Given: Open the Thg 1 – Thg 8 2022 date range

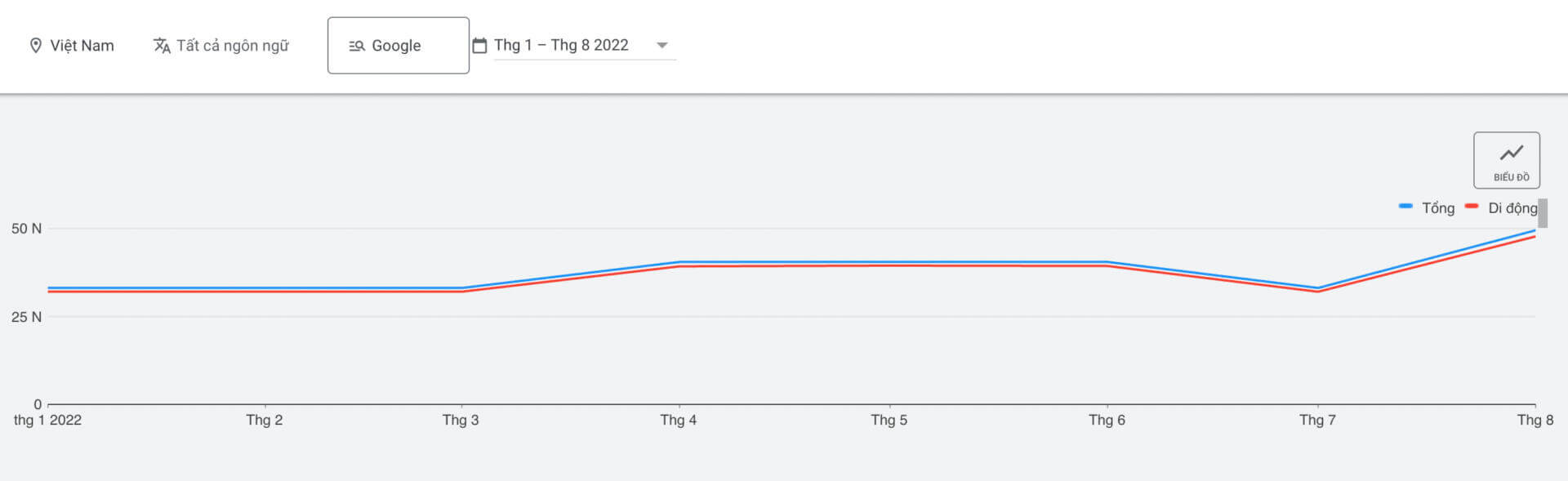Looking at the screenshot, I should click(x=561, y=45).
